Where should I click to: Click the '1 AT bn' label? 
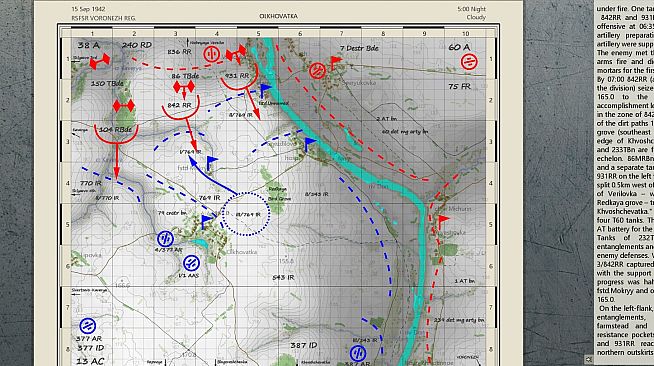pos(464,281)
